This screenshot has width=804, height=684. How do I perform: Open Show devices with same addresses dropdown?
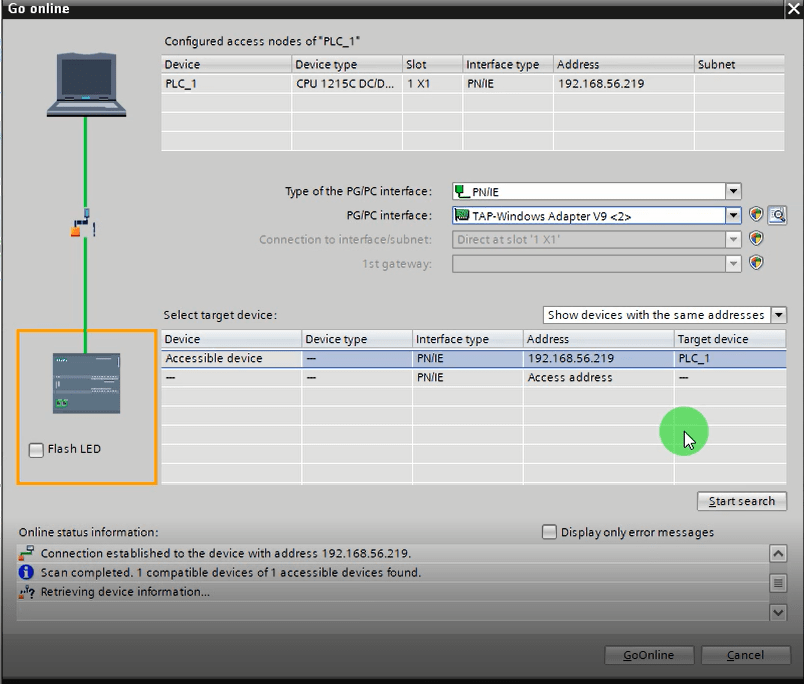[778, 315]
